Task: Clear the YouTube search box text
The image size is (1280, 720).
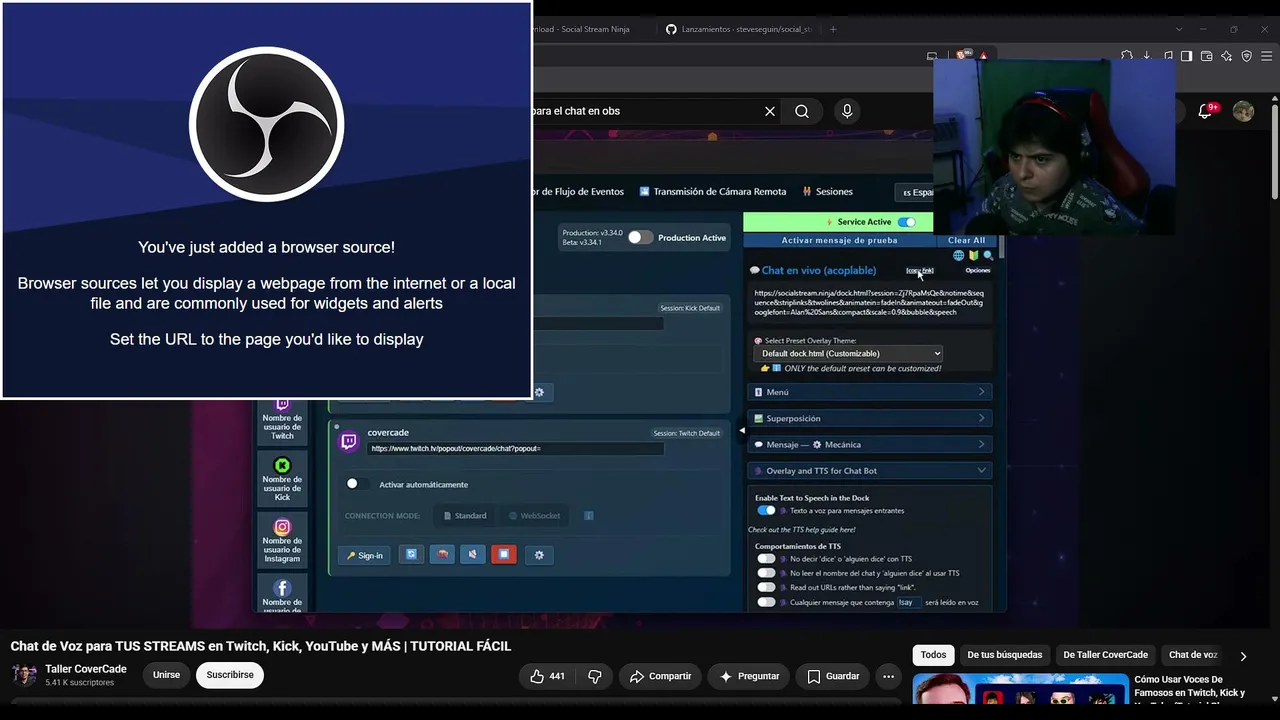Action: 770,111
